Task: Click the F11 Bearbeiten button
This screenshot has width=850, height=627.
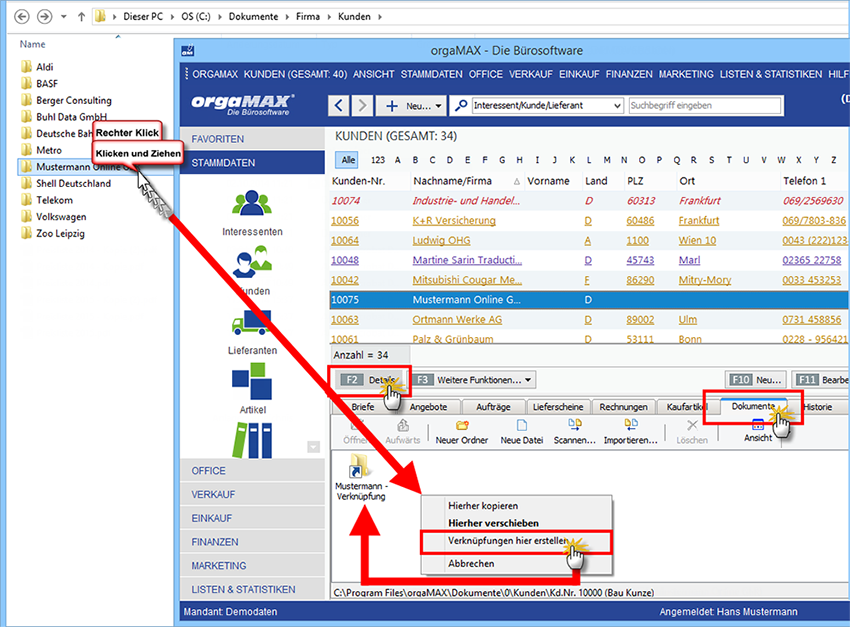Action: point(821,380)
